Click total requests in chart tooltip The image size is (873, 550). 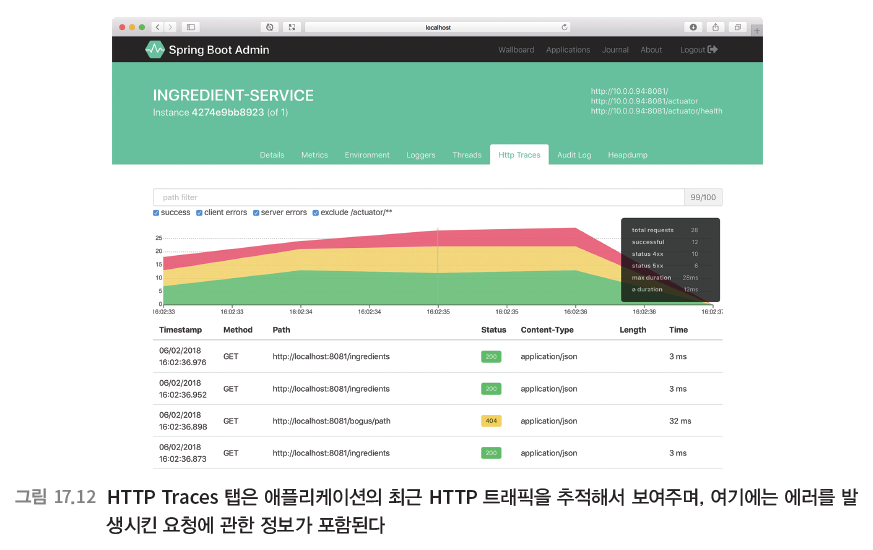click(653, 230)
